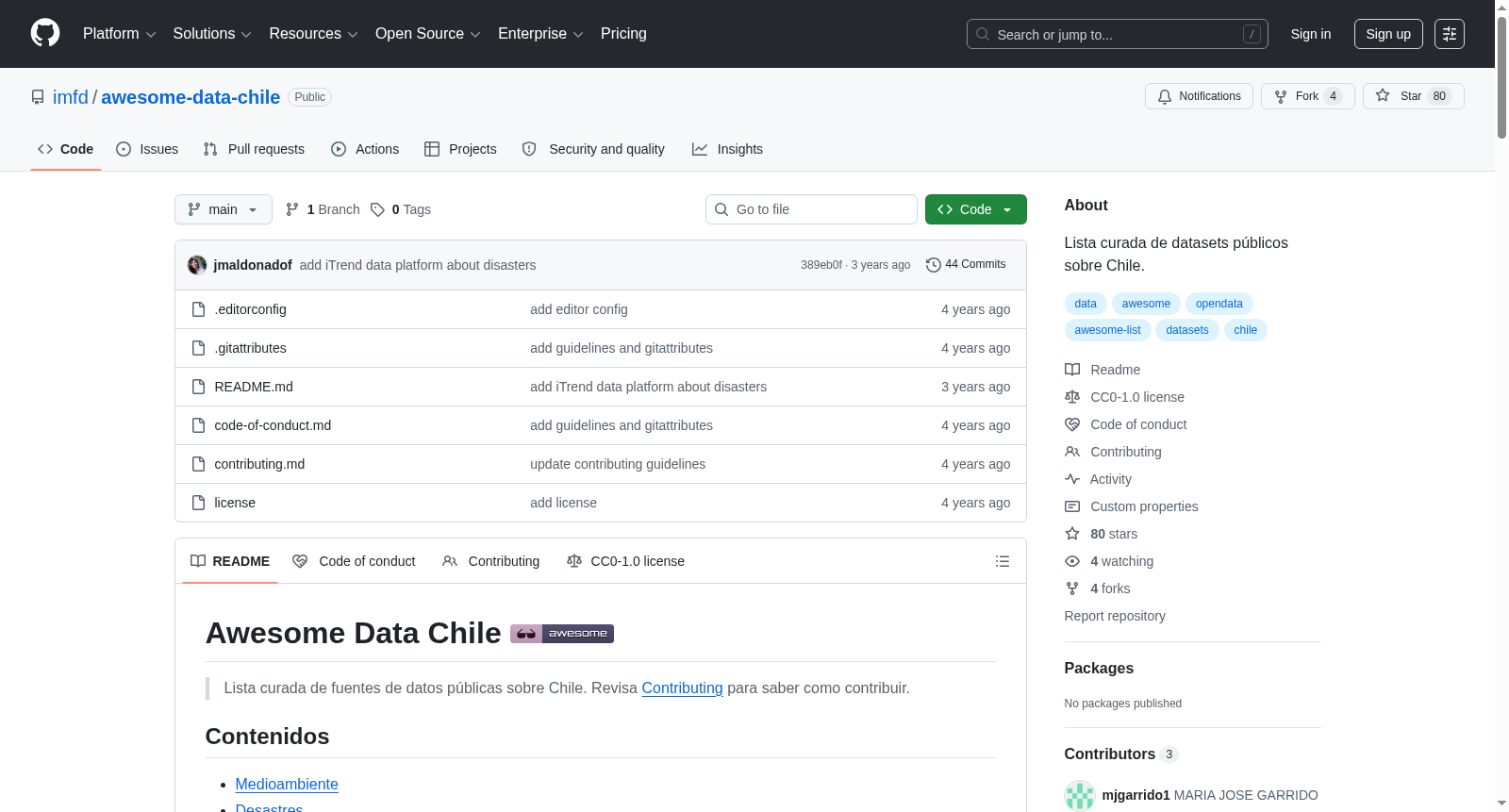Click the fork icon beside 4 forks
This screenshot has width=1509, height=812.
pos(1072,588)
